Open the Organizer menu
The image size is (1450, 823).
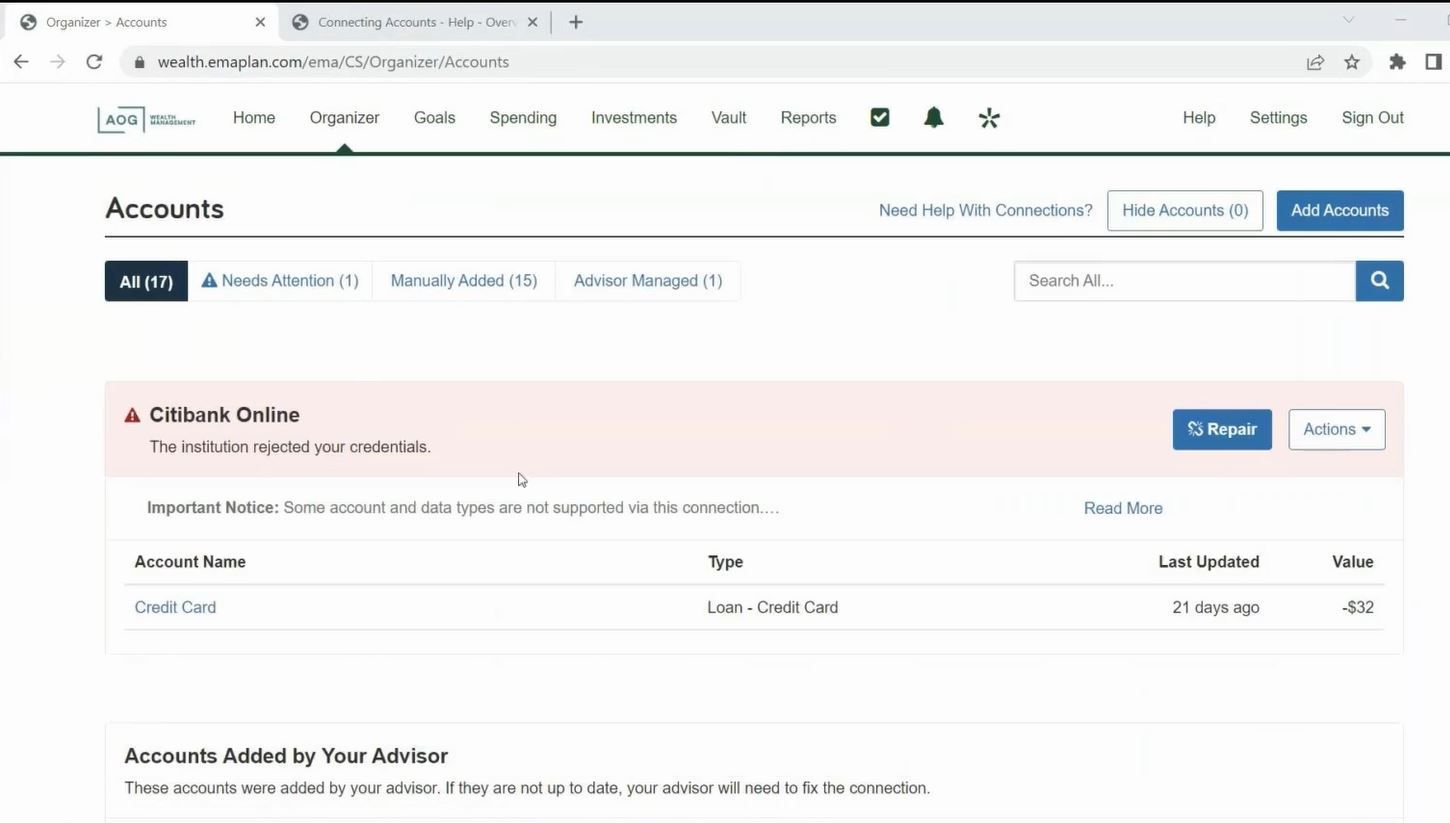344,117
